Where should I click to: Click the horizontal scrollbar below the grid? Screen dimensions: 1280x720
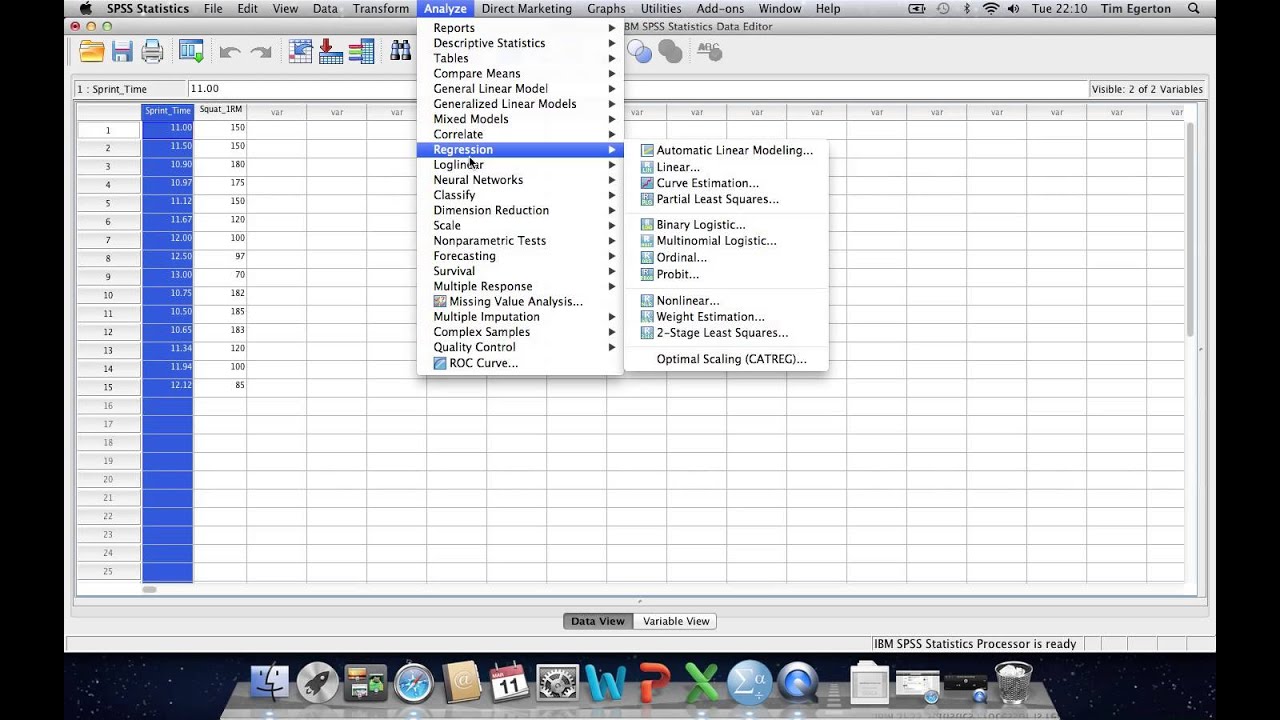149,589
